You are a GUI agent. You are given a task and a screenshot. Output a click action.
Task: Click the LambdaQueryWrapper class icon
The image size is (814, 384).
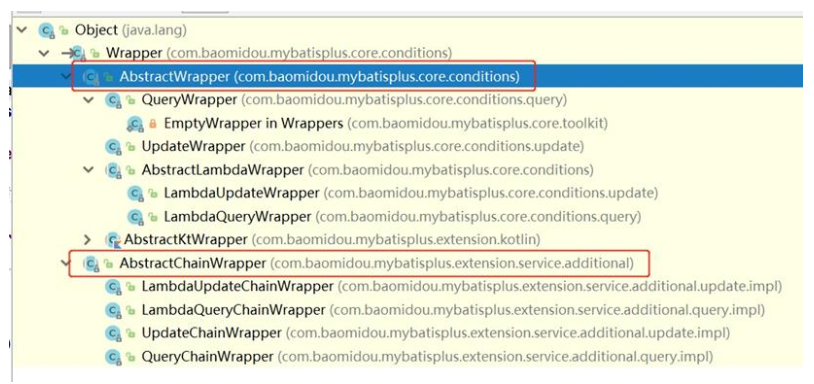point(136,216)
